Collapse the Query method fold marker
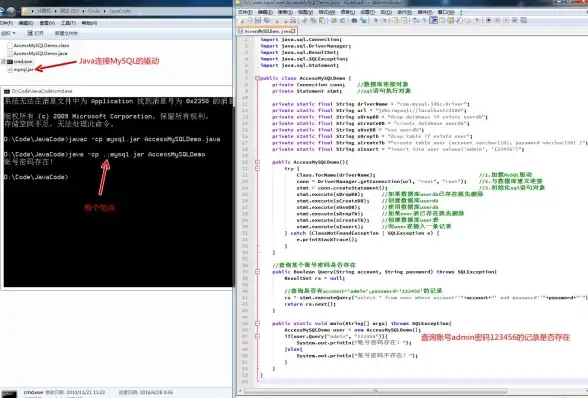Image resolution: width=588 pixels, height=398 pixels. pos(257,272)
